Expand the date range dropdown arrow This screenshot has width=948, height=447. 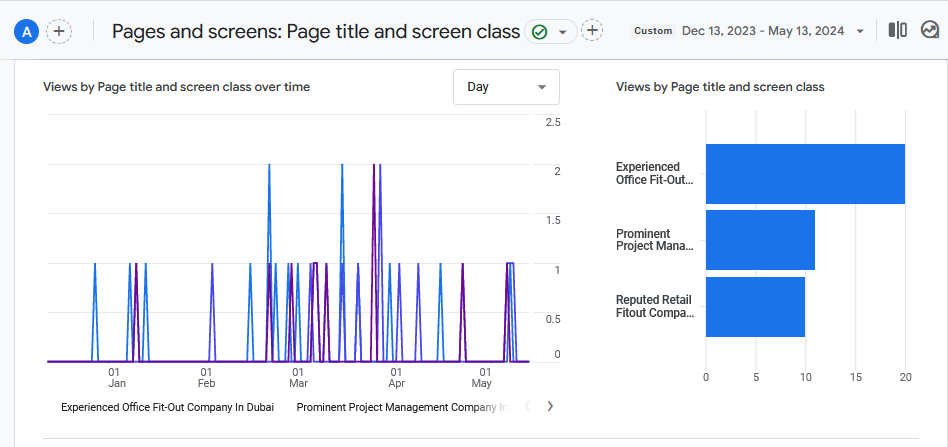pos(860,32)
